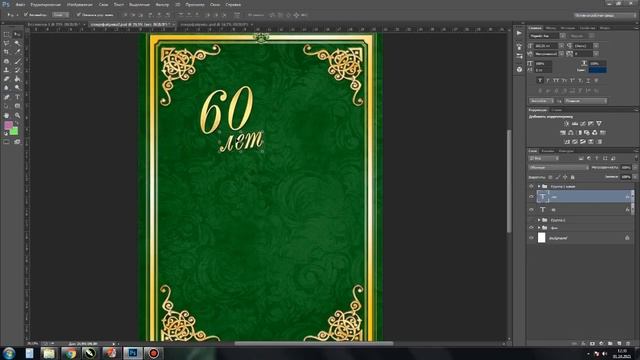Select the Clone Stamp tool

coord(7,70)
